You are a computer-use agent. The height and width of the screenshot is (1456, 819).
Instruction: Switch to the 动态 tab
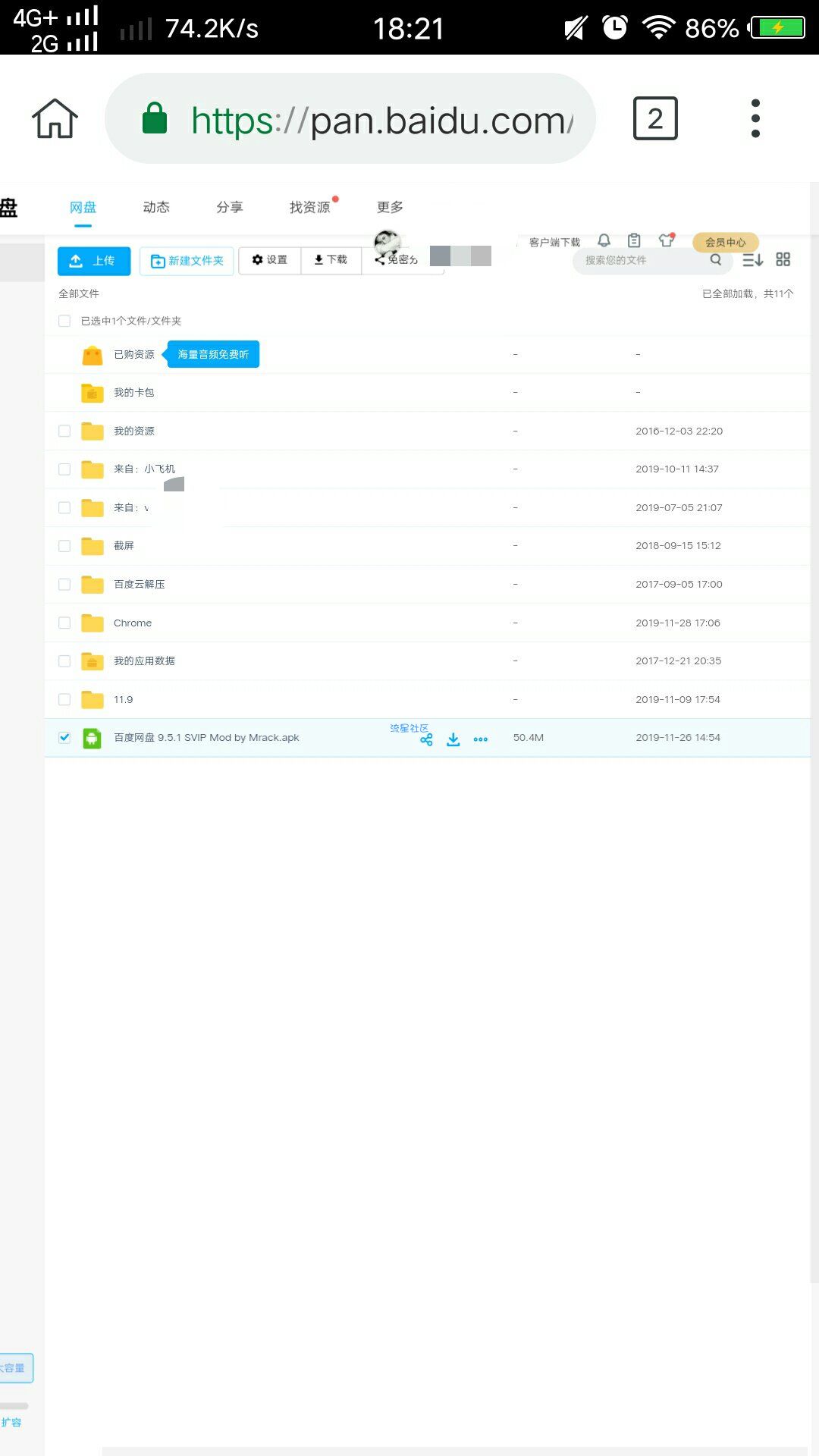pyautogui.click(x=156, y=208)
